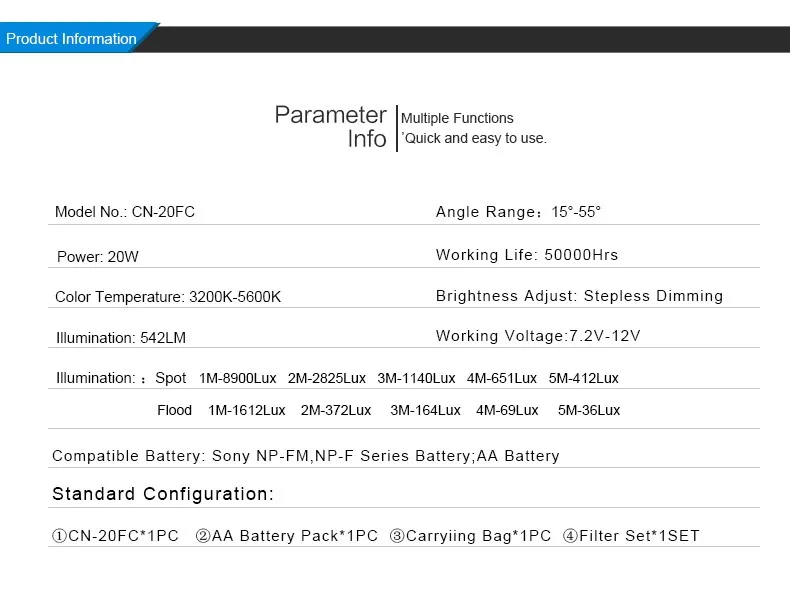Click the Model No. CN-20FC text

125,212
